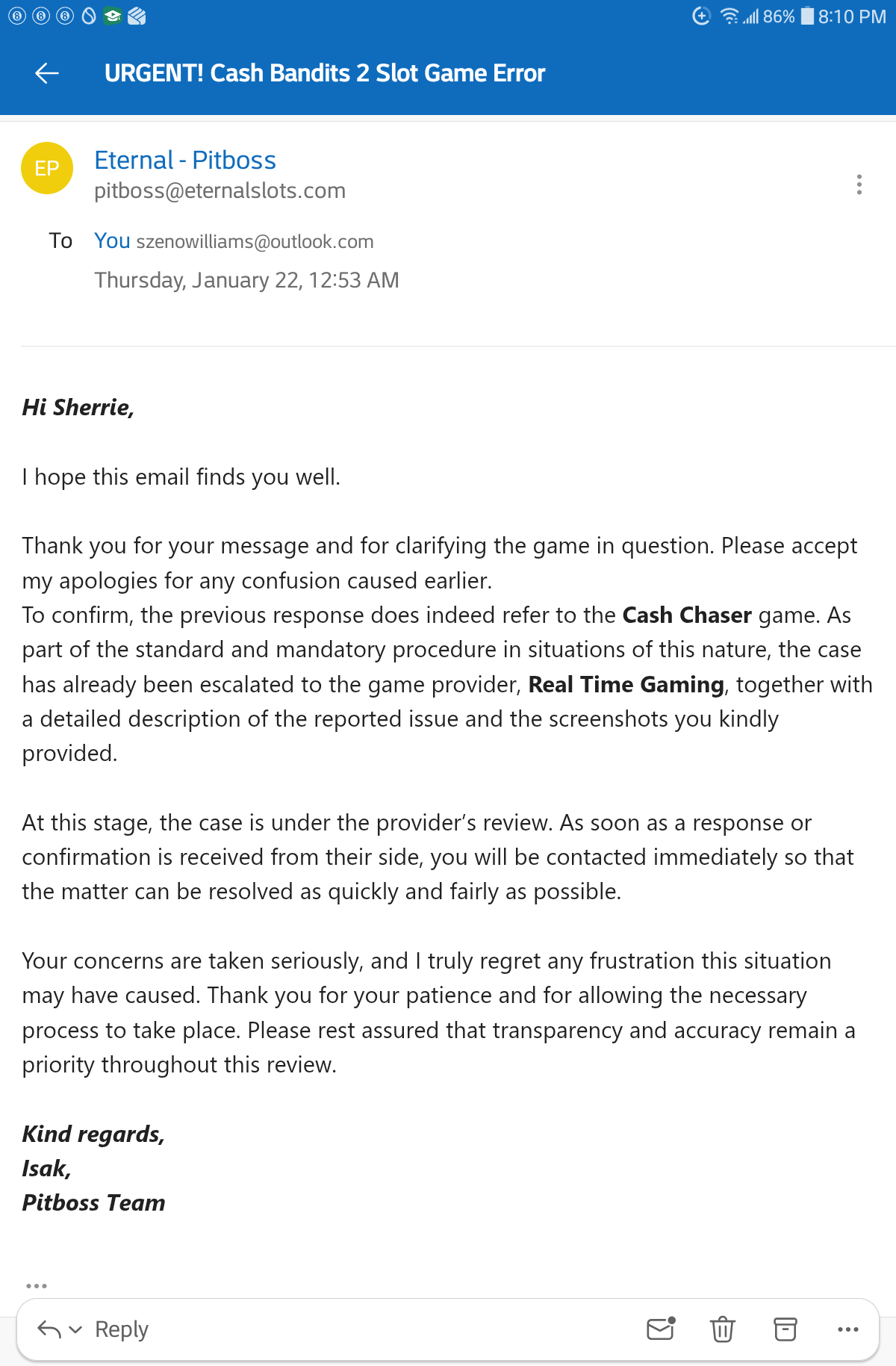Open sender name Eternal - Pitboss
This screenshot has height=1366, width=896.
(x=185, y=160)
